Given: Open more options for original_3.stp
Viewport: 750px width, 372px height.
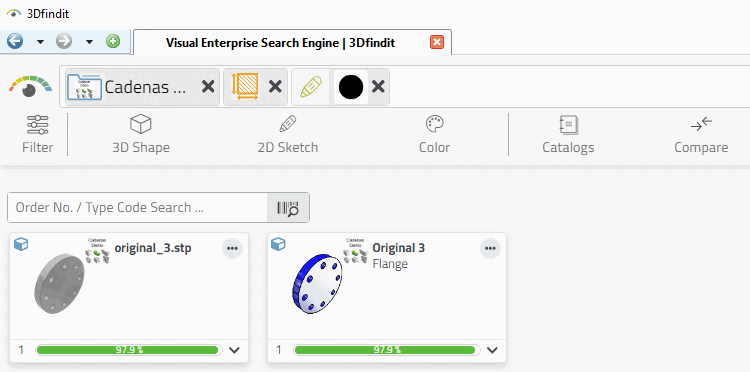Looking at the screenshot, I should coord(232,249).
